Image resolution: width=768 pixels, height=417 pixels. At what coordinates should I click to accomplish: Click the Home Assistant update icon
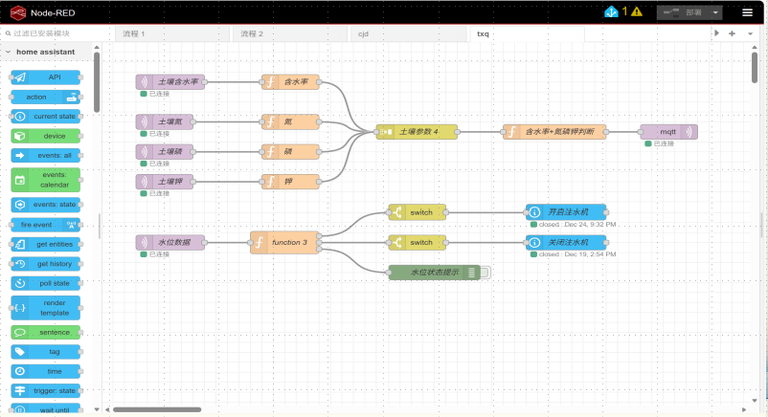611,12
